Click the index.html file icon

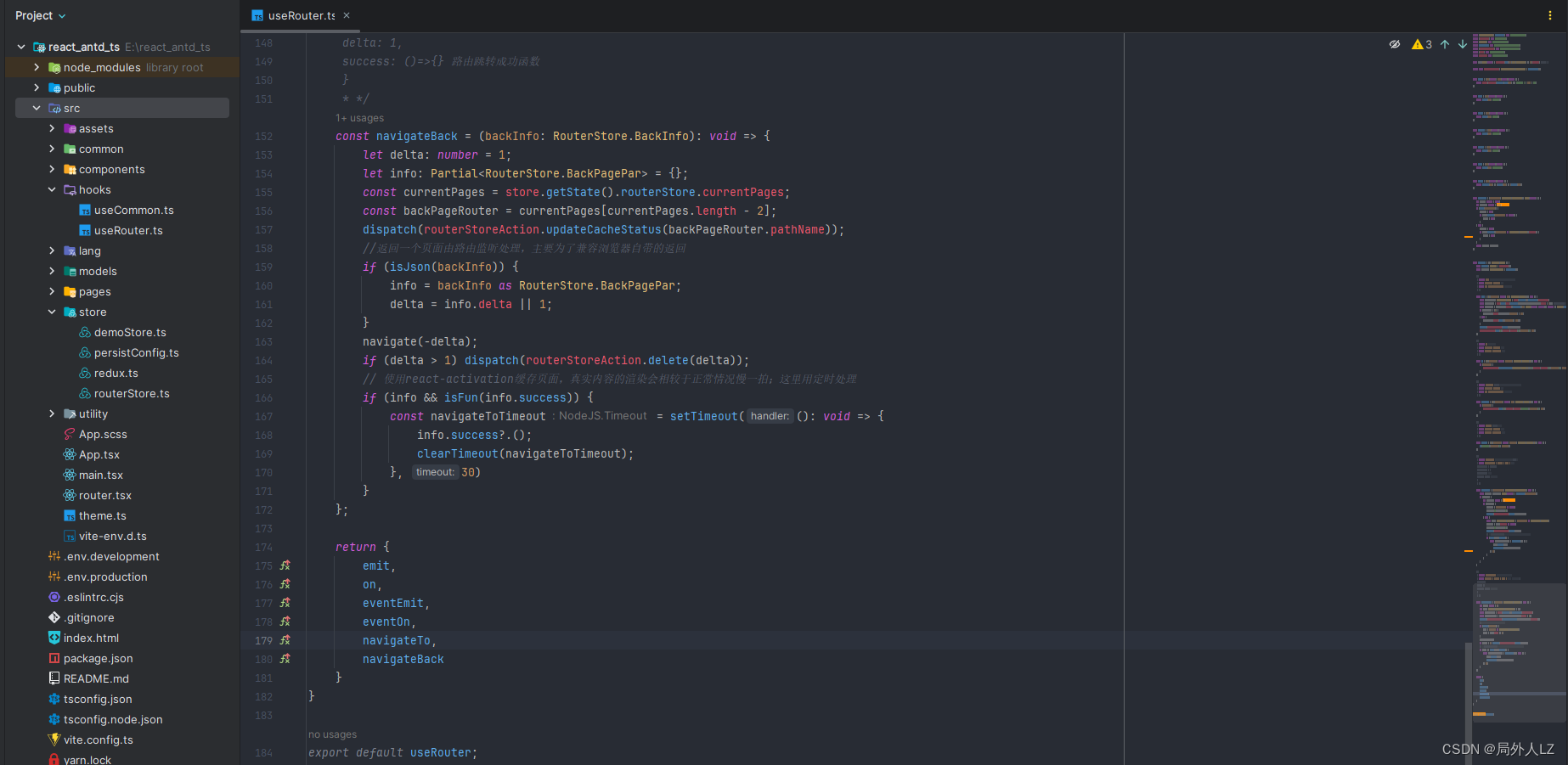[54, 638]
